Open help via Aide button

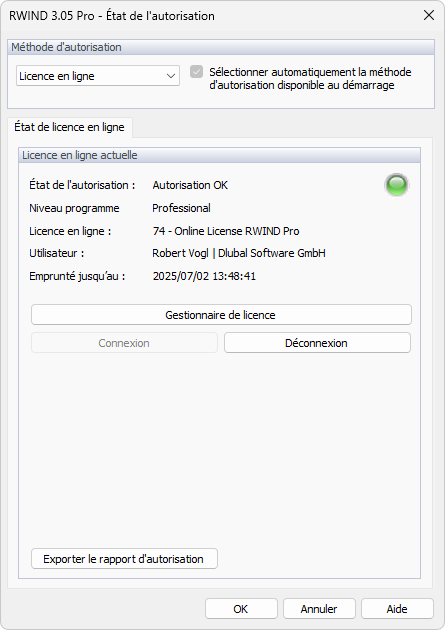(x=397, y=609)
